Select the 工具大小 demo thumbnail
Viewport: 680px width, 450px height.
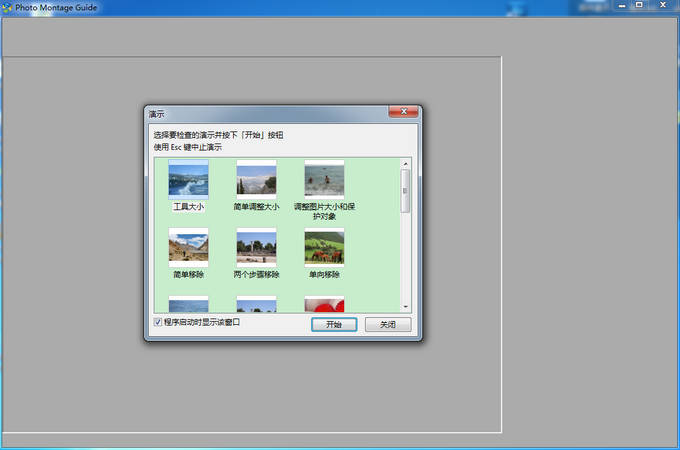(x=188, y=180)
